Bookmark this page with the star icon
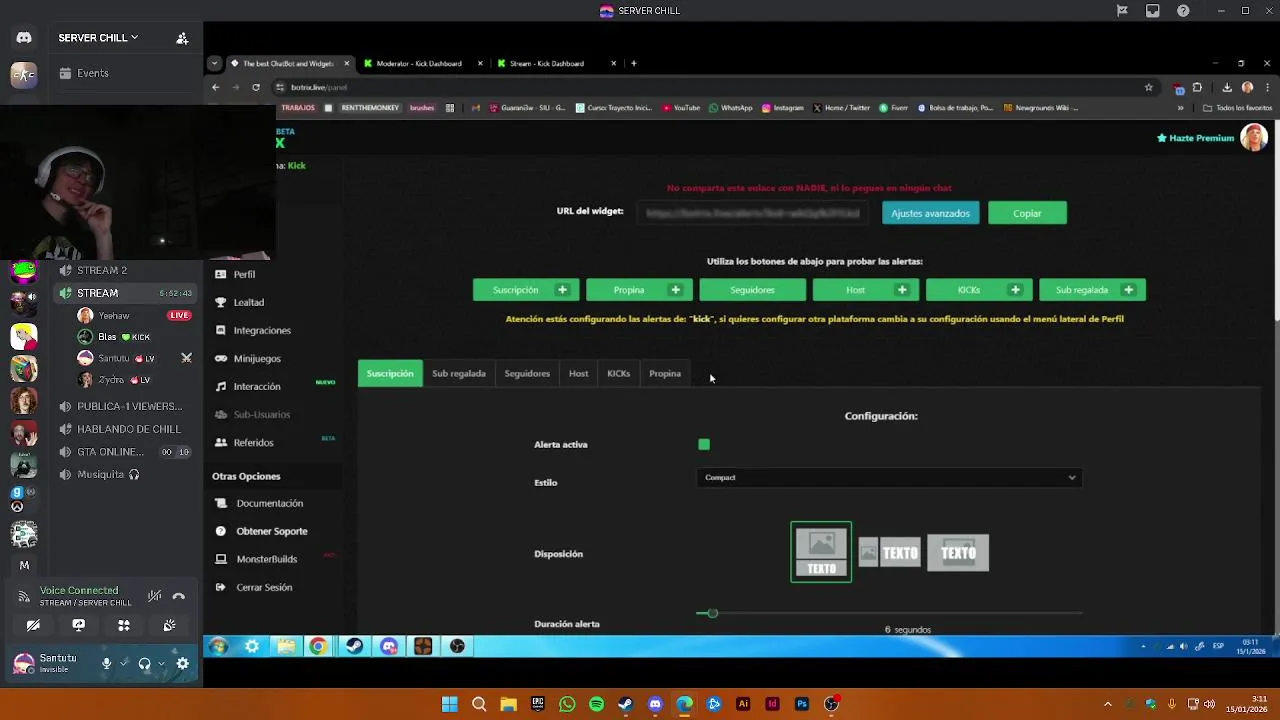 click(1149, 87)
